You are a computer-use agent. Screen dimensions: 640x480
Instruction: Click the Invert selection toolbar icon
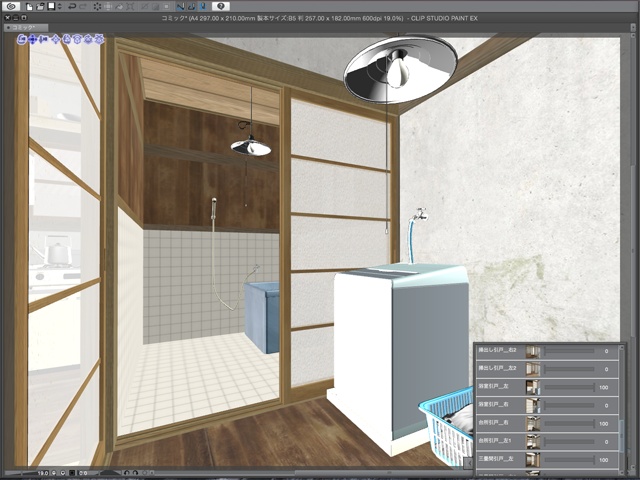(156, 6)
